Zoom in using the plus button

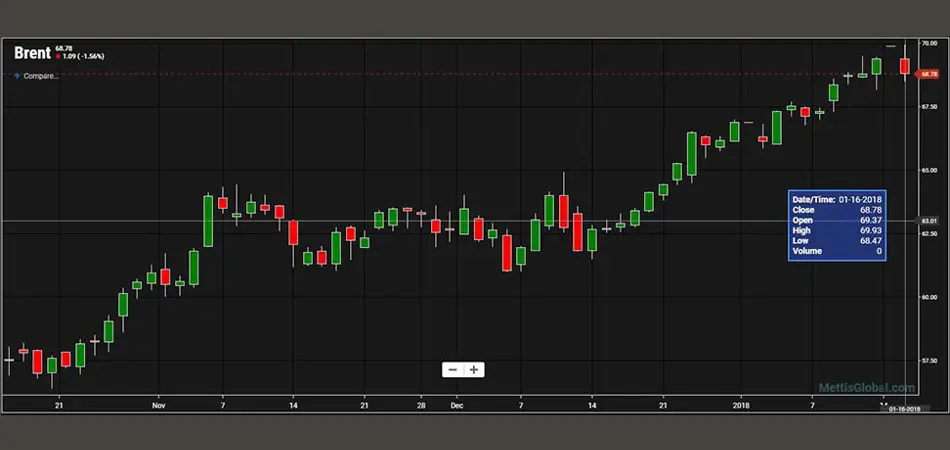point(474,369)
